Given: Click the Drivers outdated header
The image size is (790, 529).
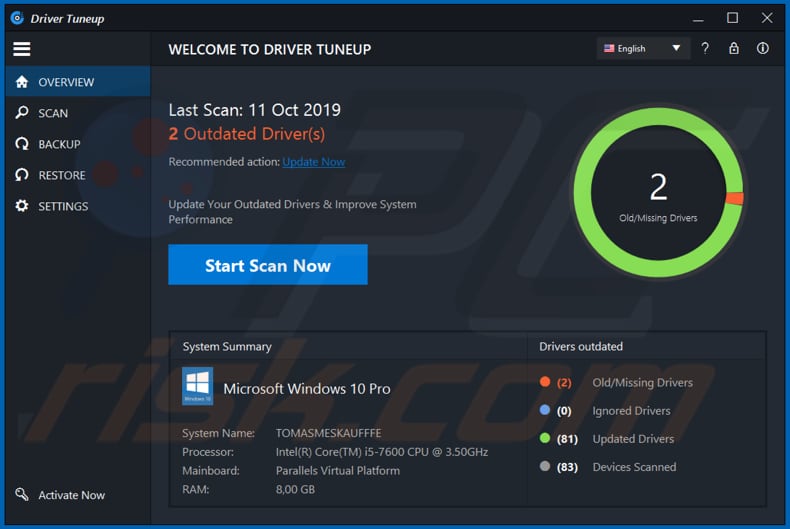Looking at the screenshot, I should tap(580, 346).
